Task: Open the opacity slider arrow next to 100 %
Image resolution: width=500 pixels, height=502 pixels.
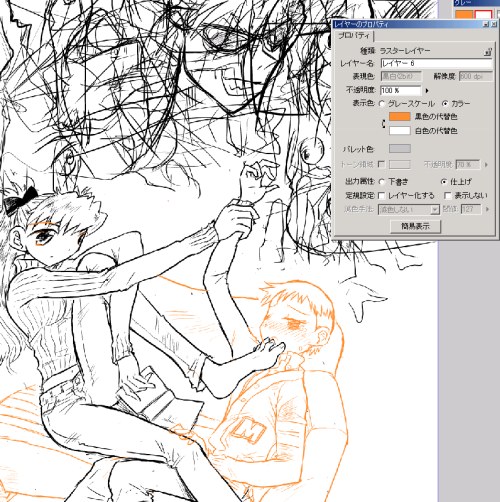Action: click(427, 90)
